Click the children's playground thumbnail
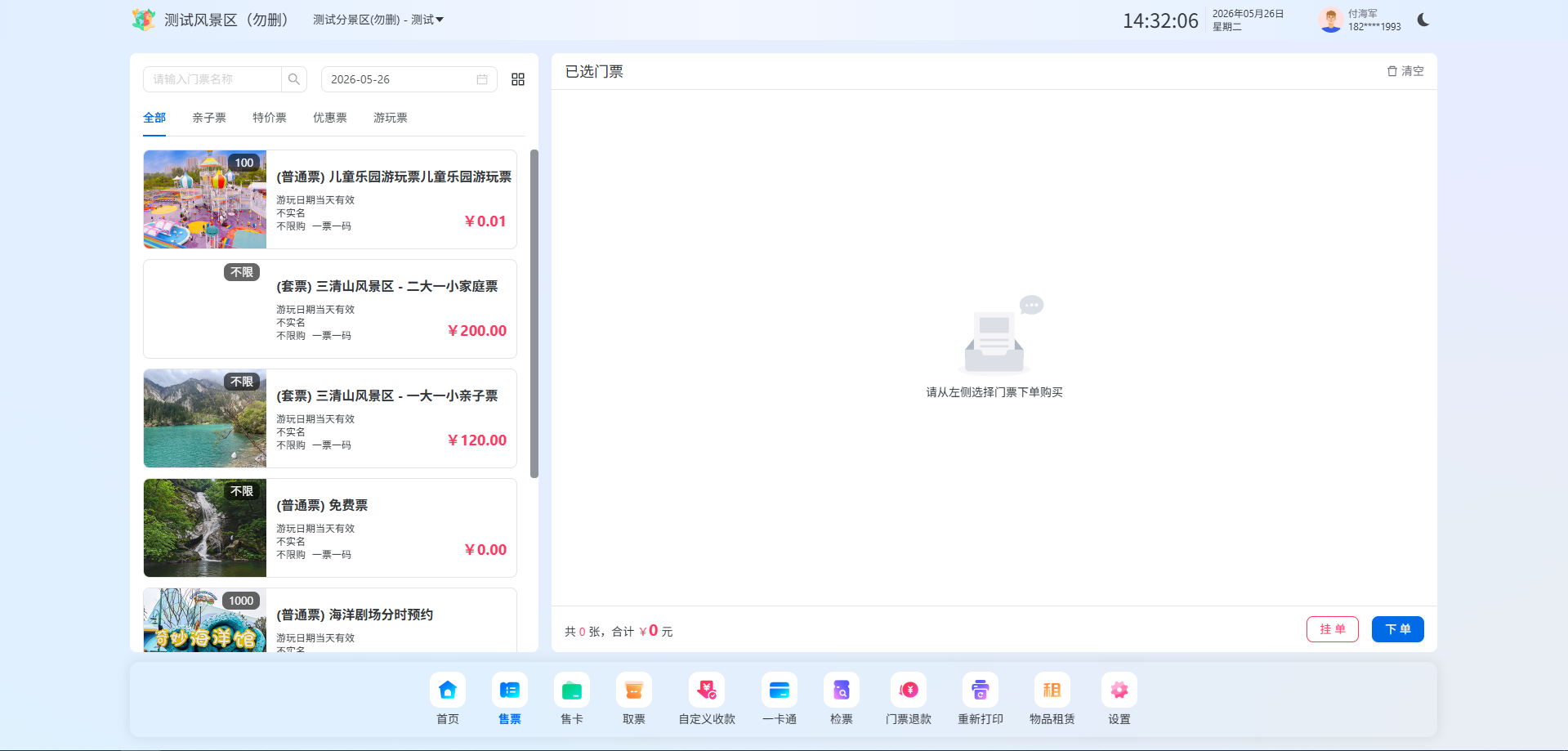 pyautogui.click(x=205, y=199)
